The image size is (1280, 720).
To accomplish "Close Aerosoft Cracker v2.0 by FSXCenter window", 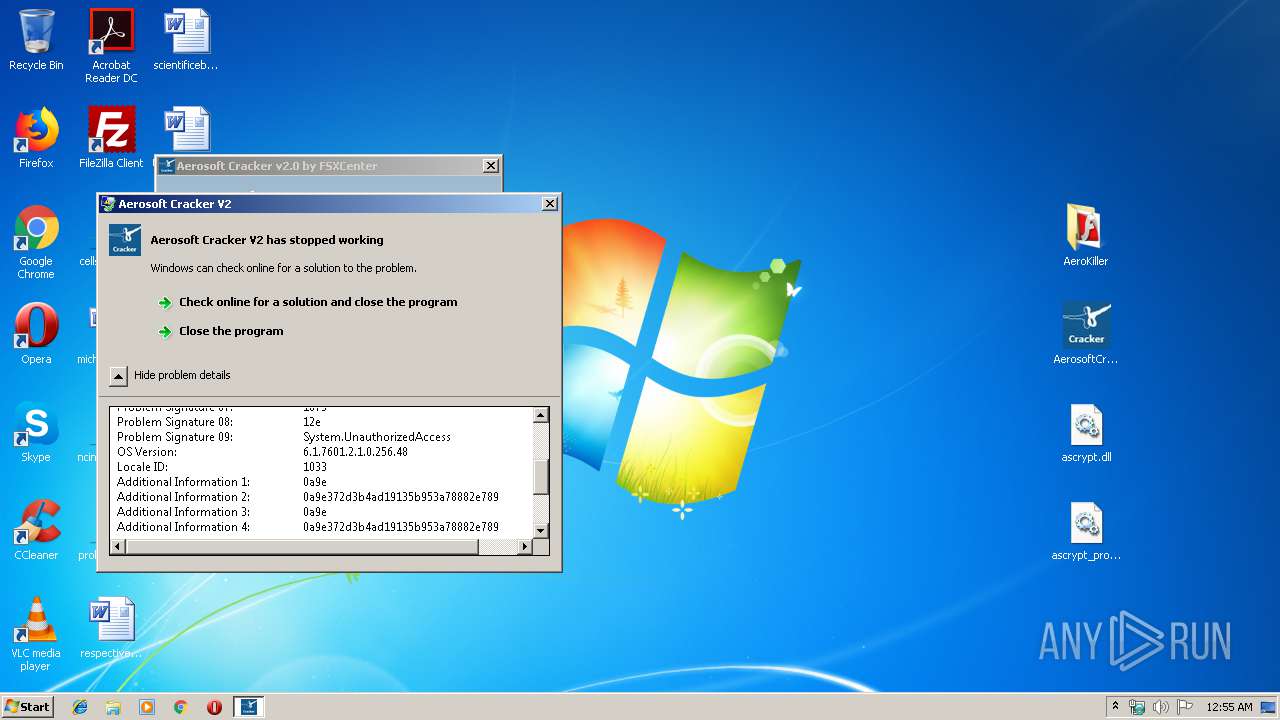I will (x=490, y=166).
